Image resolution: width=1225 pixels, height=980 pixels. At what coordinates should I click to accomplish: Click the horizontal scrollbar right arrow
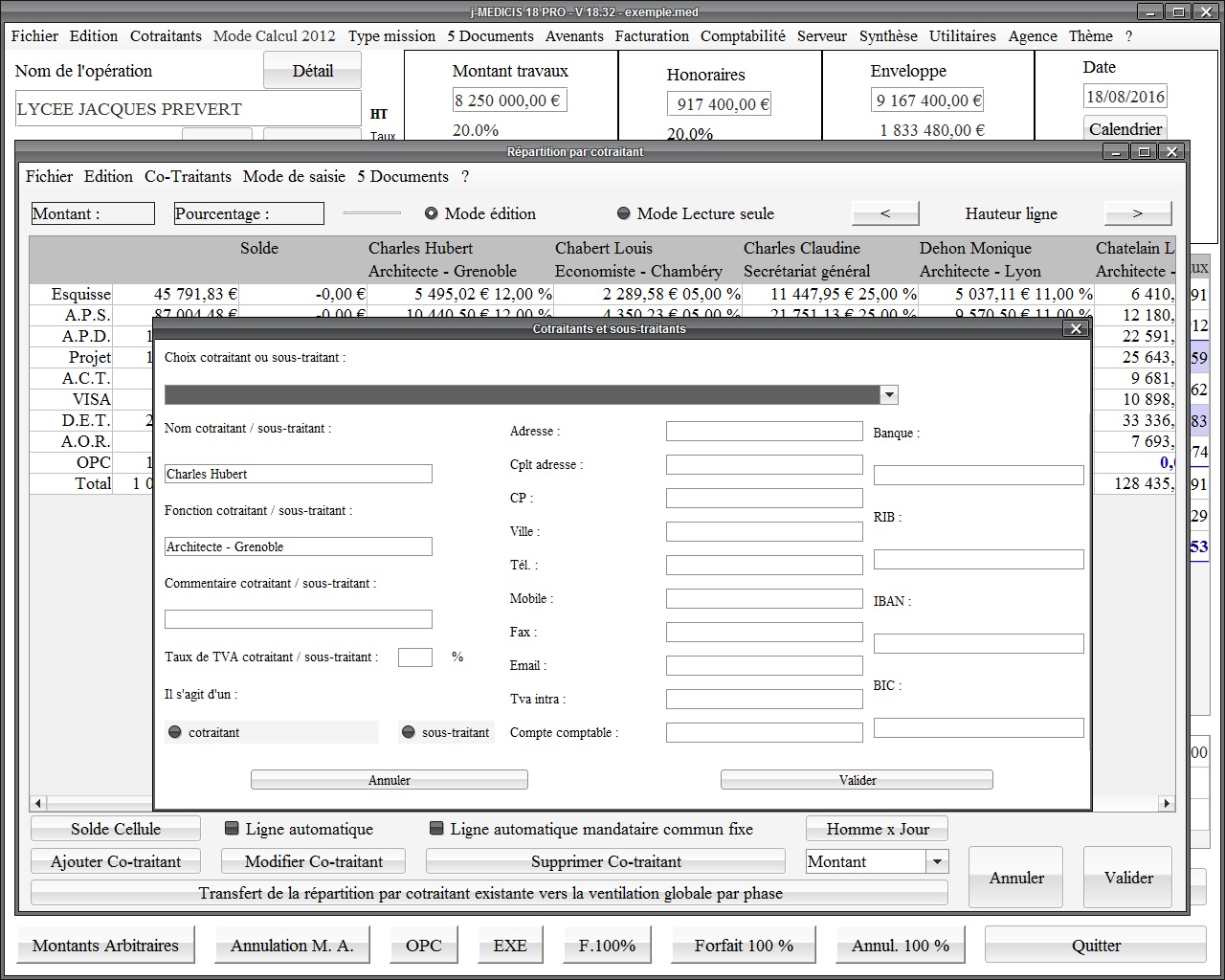point(1167,803)
